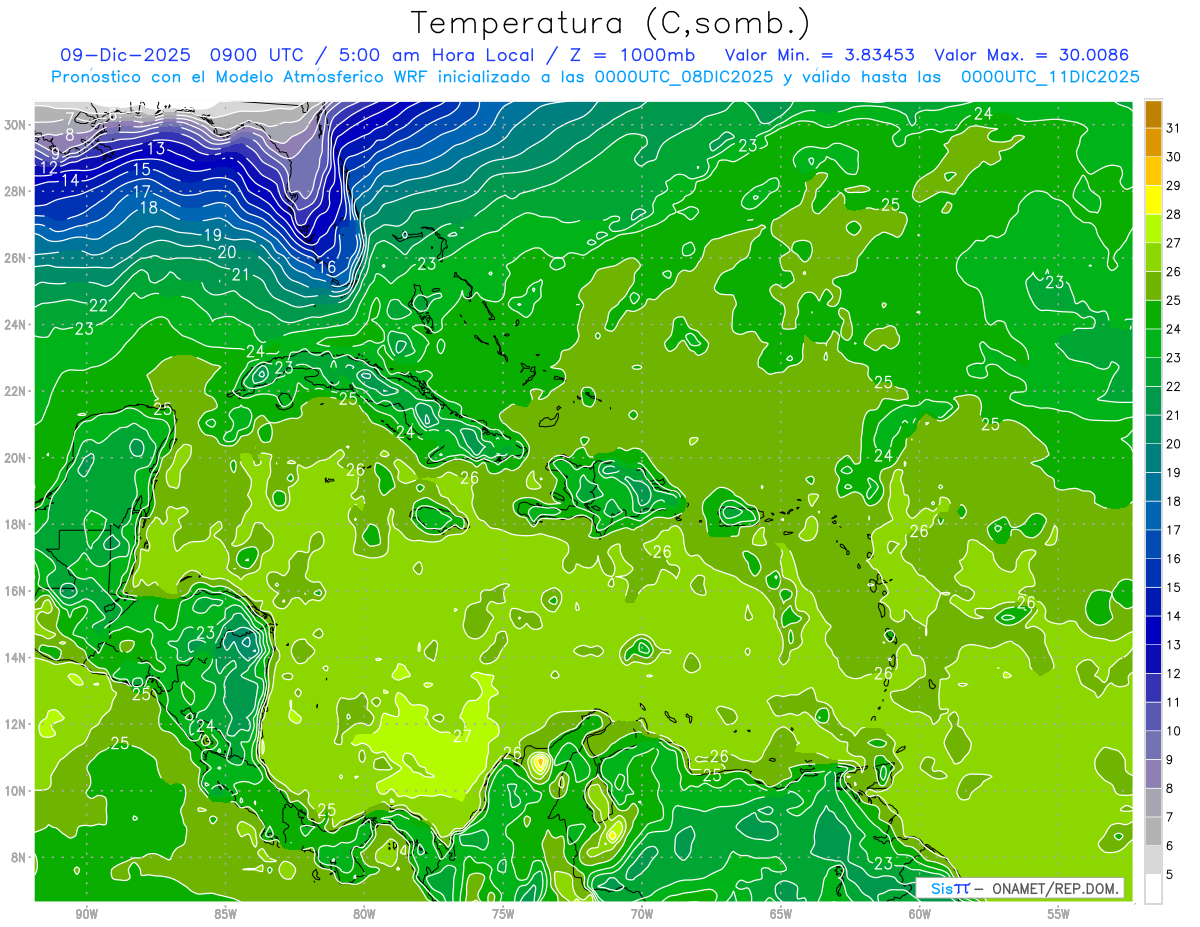Image resolution: width=1200 pixels, height=927 pixels.
Task: Click the longitude axis label "85W"
Action: 225,915
